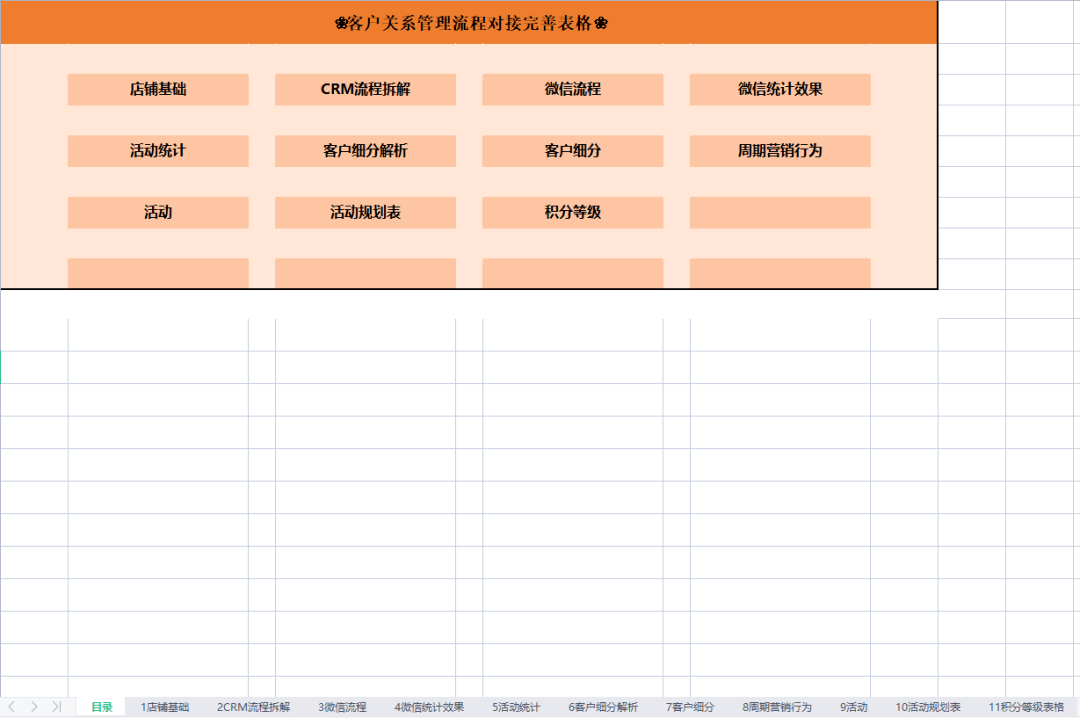
Task: Click the 客户细分解析 button
Action: pos(365,151)
